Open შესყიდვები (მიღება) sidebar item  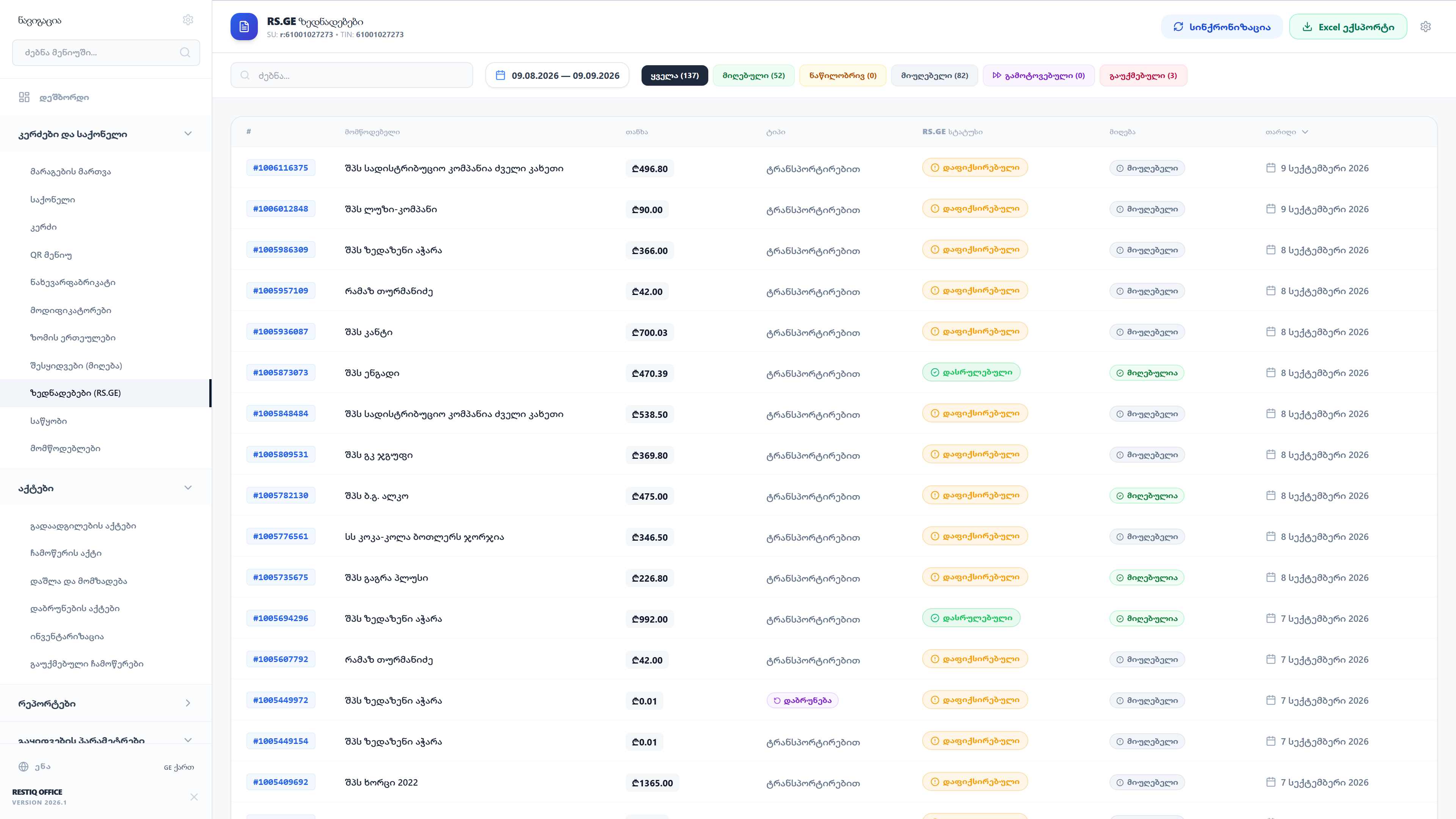click(x=76, y=366)
